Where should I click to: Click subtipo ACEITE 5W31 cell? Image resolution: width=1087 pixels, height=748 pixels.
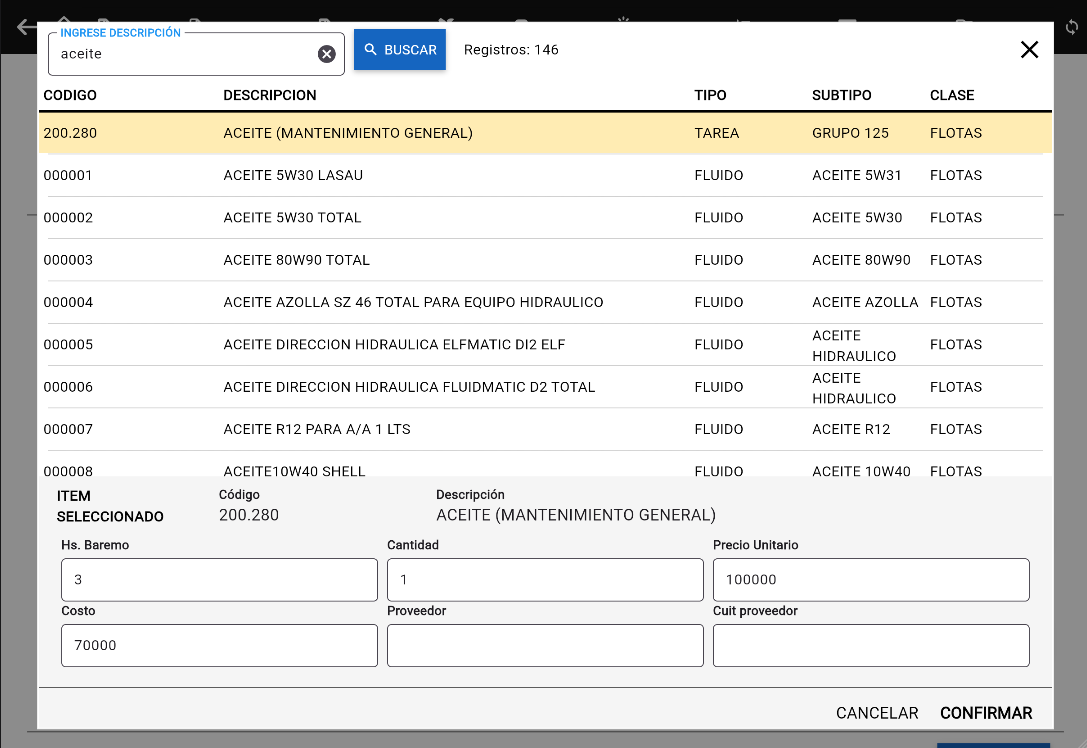857,175
